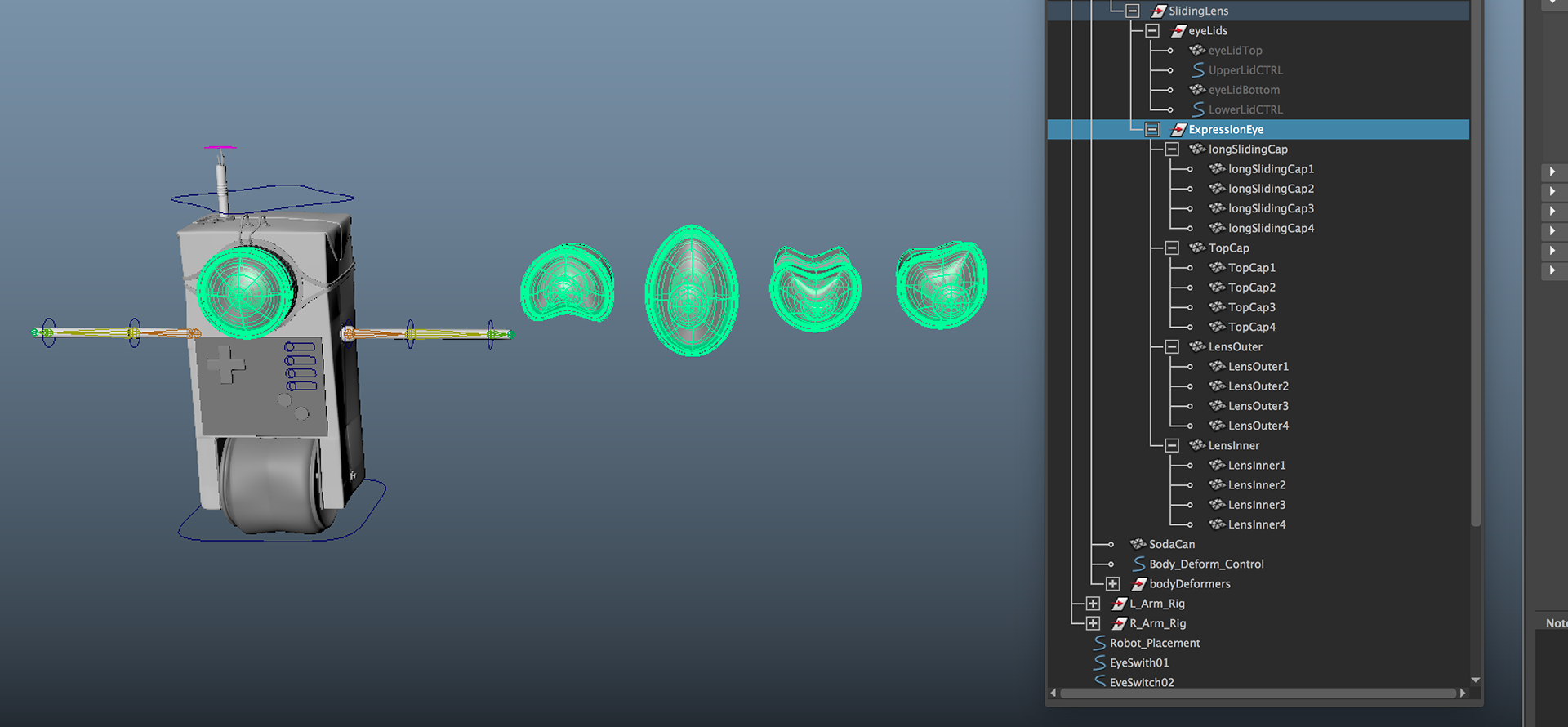Image resolution: width=1568 pixels, height=727 pixels.
Task: Click the Robot_Placement curve icon
Action: coord(1099,644)
